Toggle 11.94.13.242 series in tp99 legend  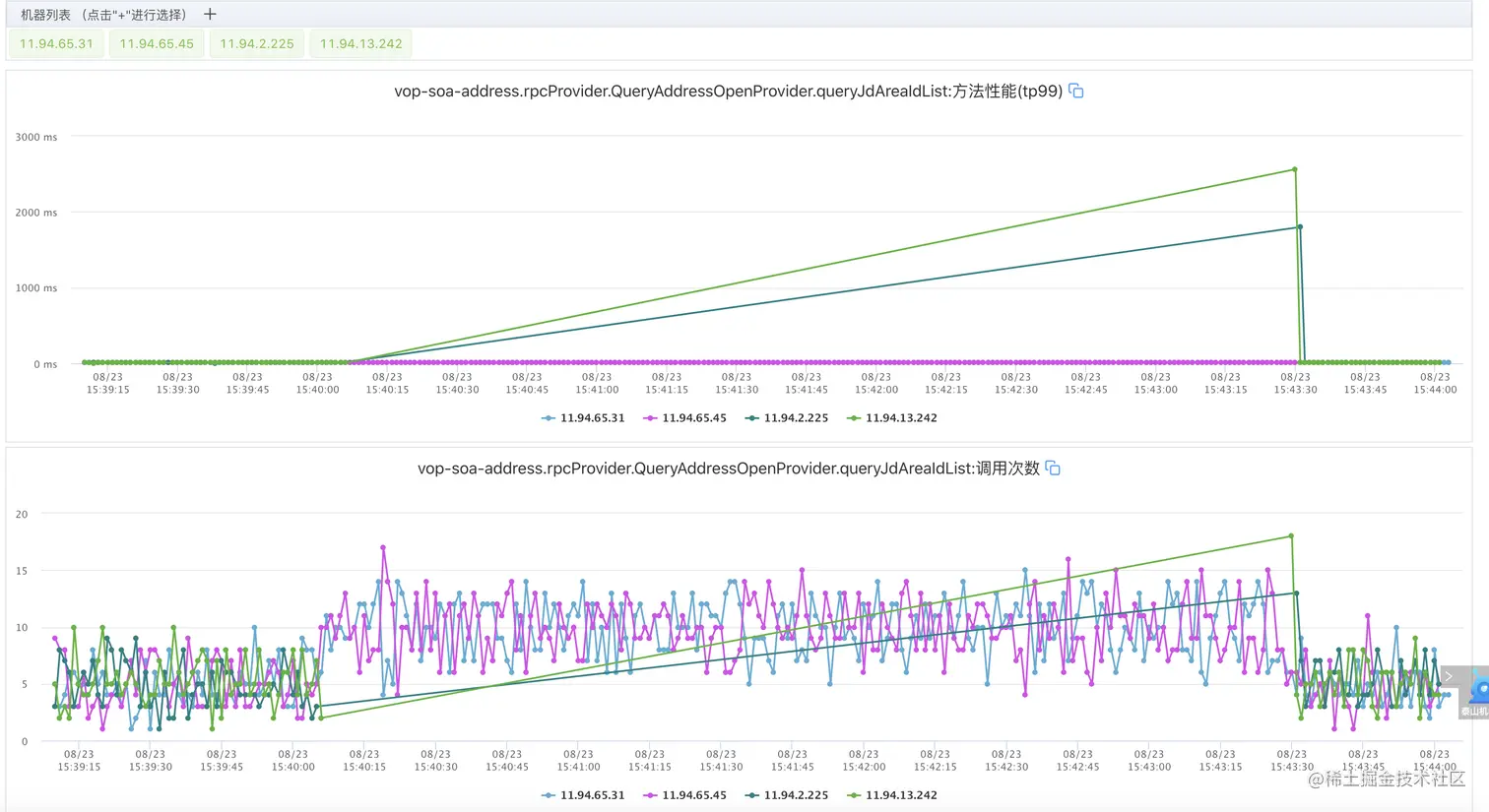pyautogui.click(x=892, y=418)
